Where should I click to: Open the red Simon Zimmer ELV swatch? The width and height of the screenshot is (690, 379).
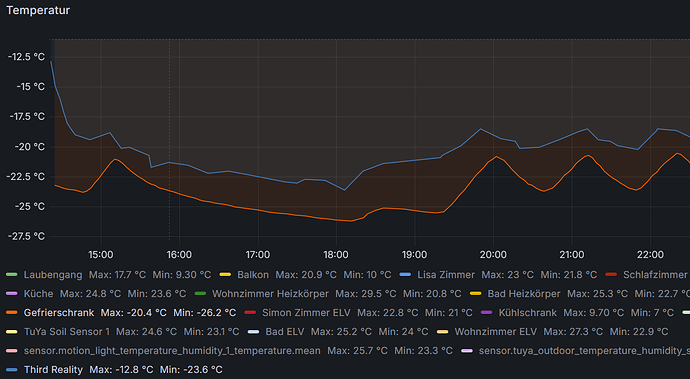(250, 313)
